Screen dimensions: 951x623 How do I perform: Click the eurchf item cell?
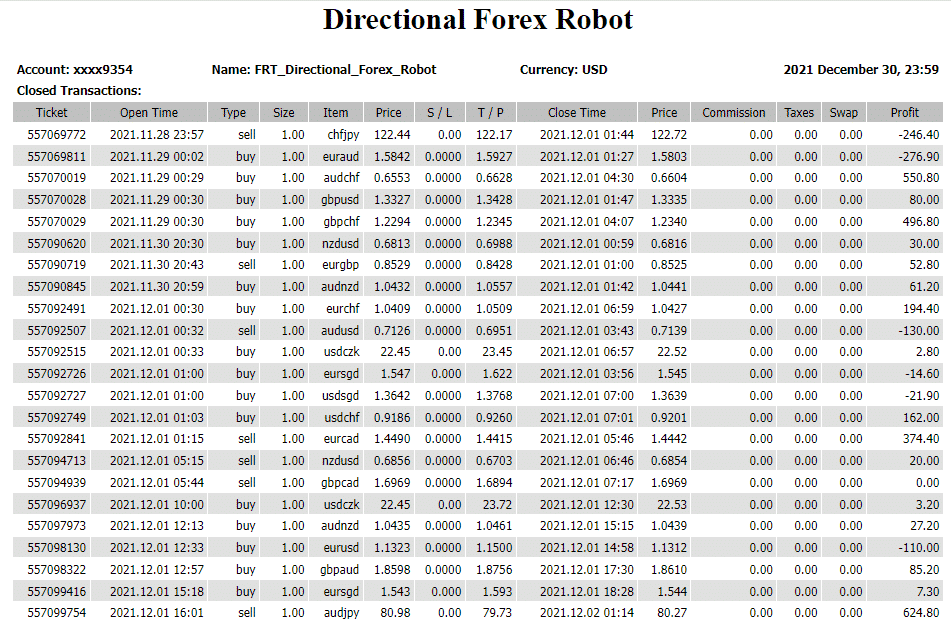click(343, 308)
